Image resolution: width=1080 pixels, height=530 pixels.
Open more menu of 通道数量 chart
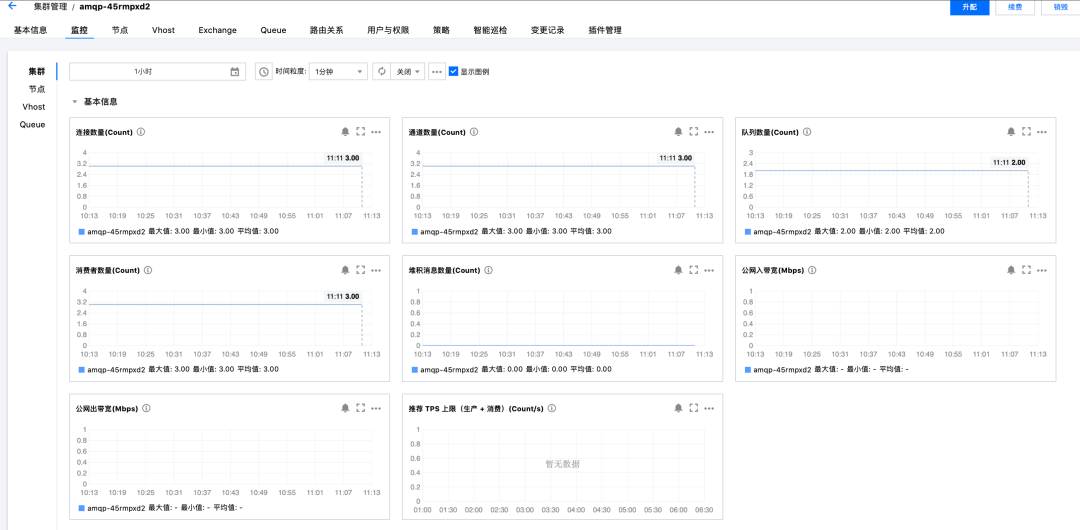point(709,132)
